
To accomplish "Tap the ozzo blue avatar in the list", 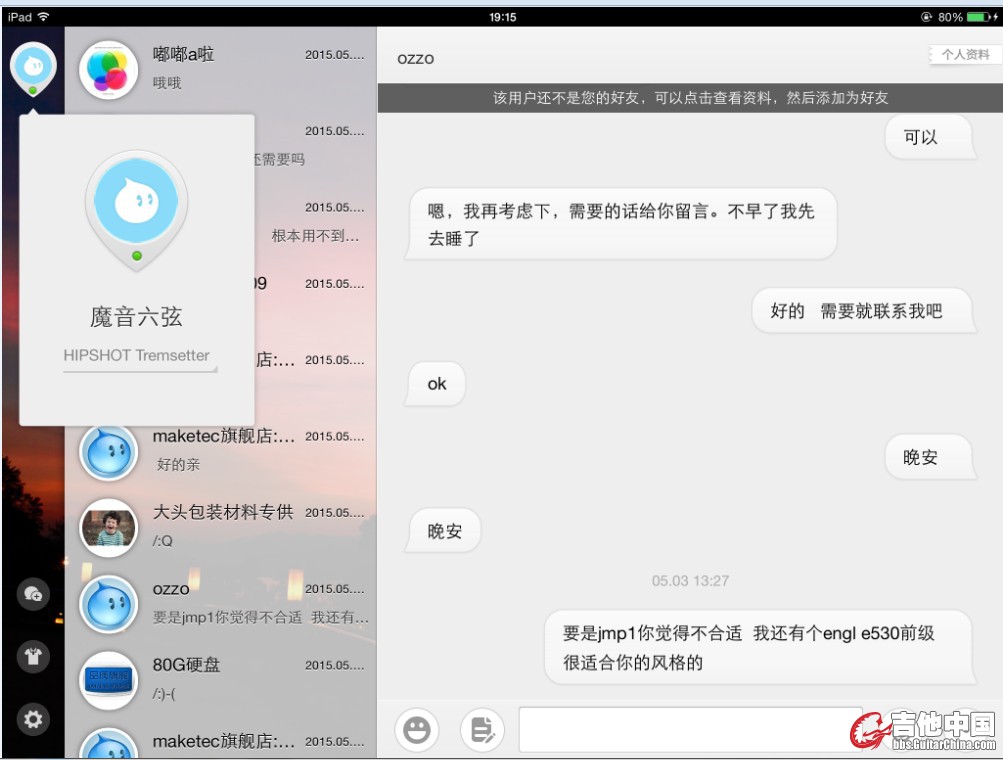I will tap(108, 604).
